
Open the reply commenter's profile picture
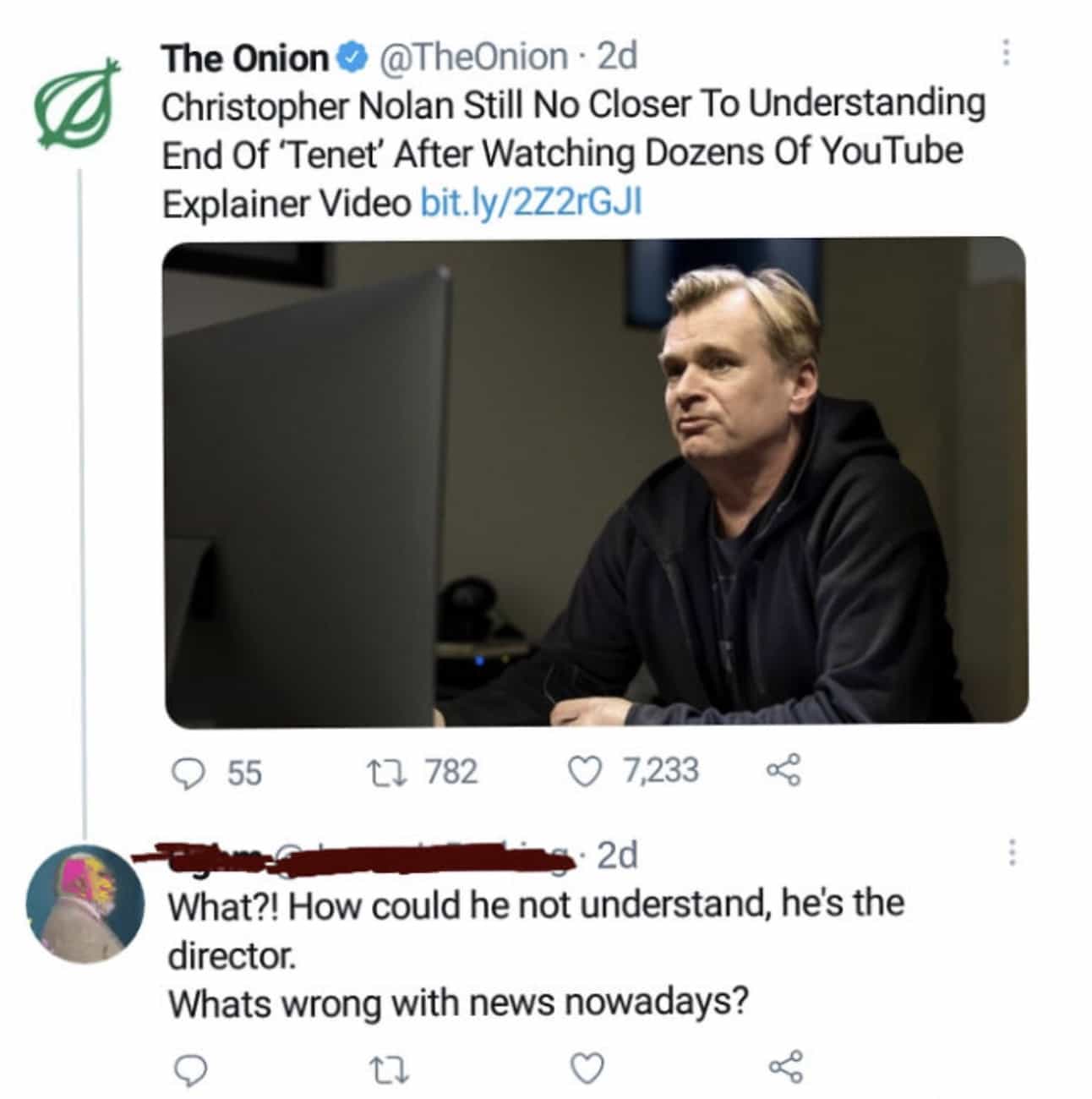pos(85,903)
